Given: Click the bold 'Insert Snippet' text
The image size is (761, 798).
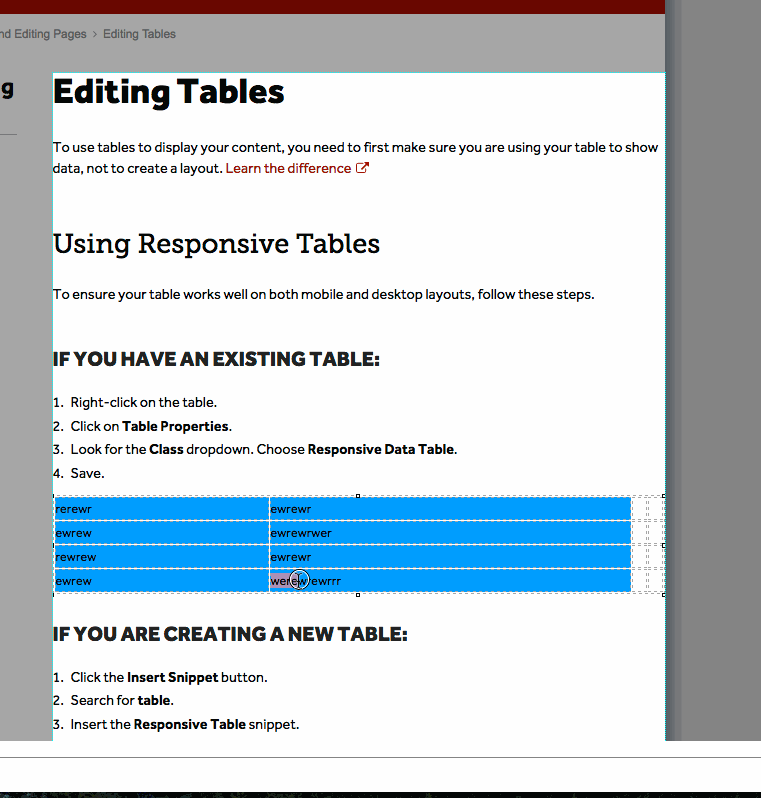Looking at the screenshot, I should (x=173, y=677).
